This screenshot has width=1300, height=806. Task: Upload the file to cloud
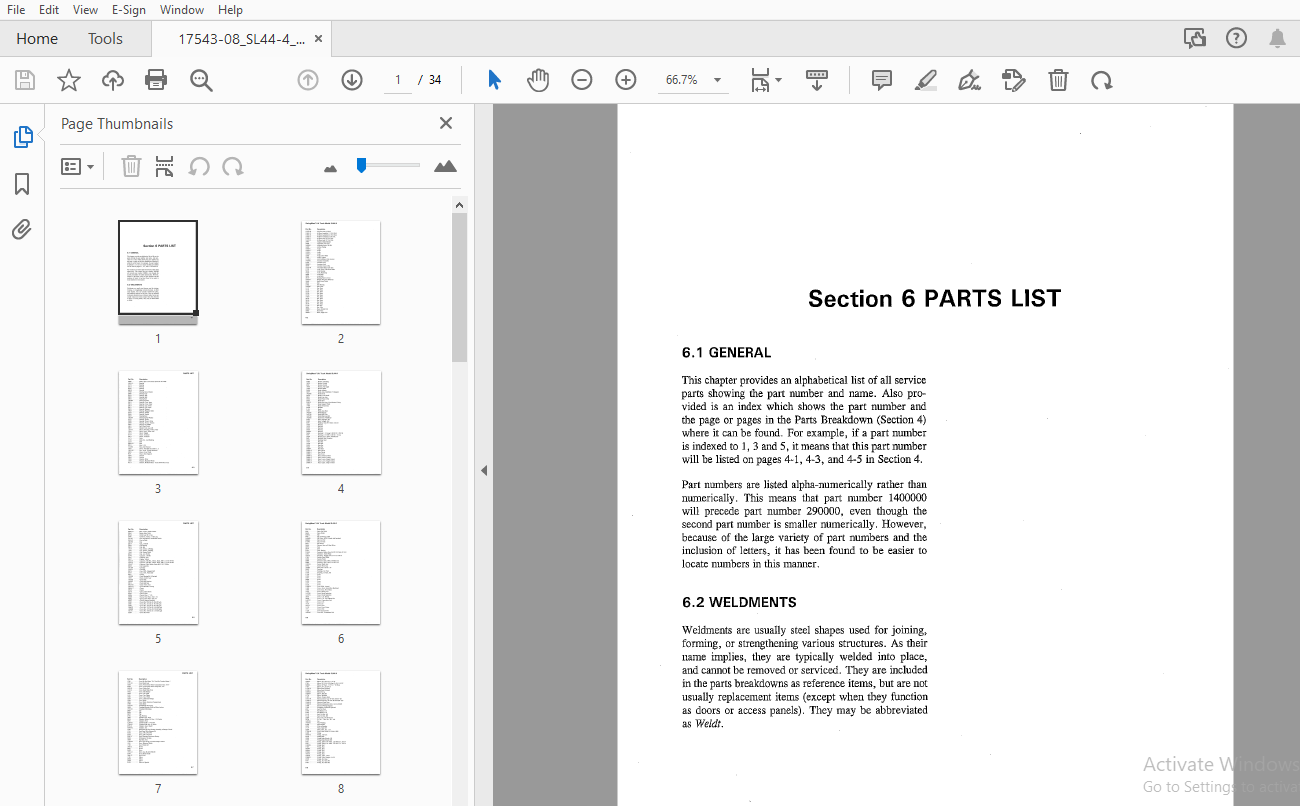pyautogui.click(x=113, y=80)
